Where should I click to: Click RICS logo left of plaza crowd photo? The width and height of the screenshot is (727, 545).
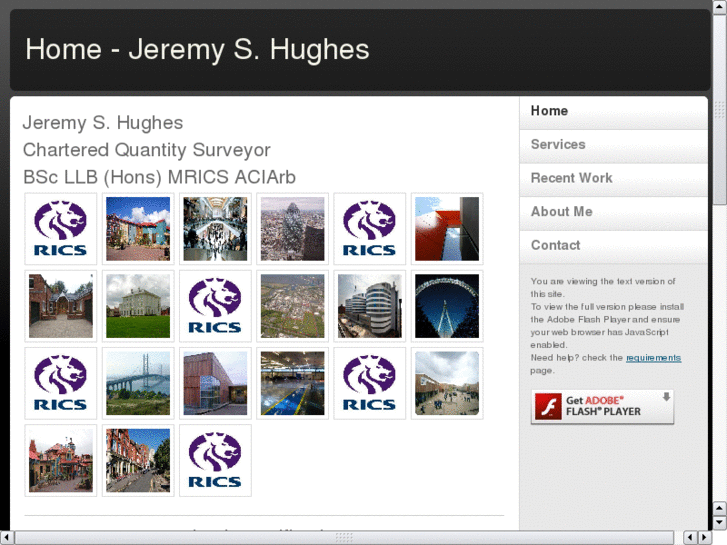[370, 383]
